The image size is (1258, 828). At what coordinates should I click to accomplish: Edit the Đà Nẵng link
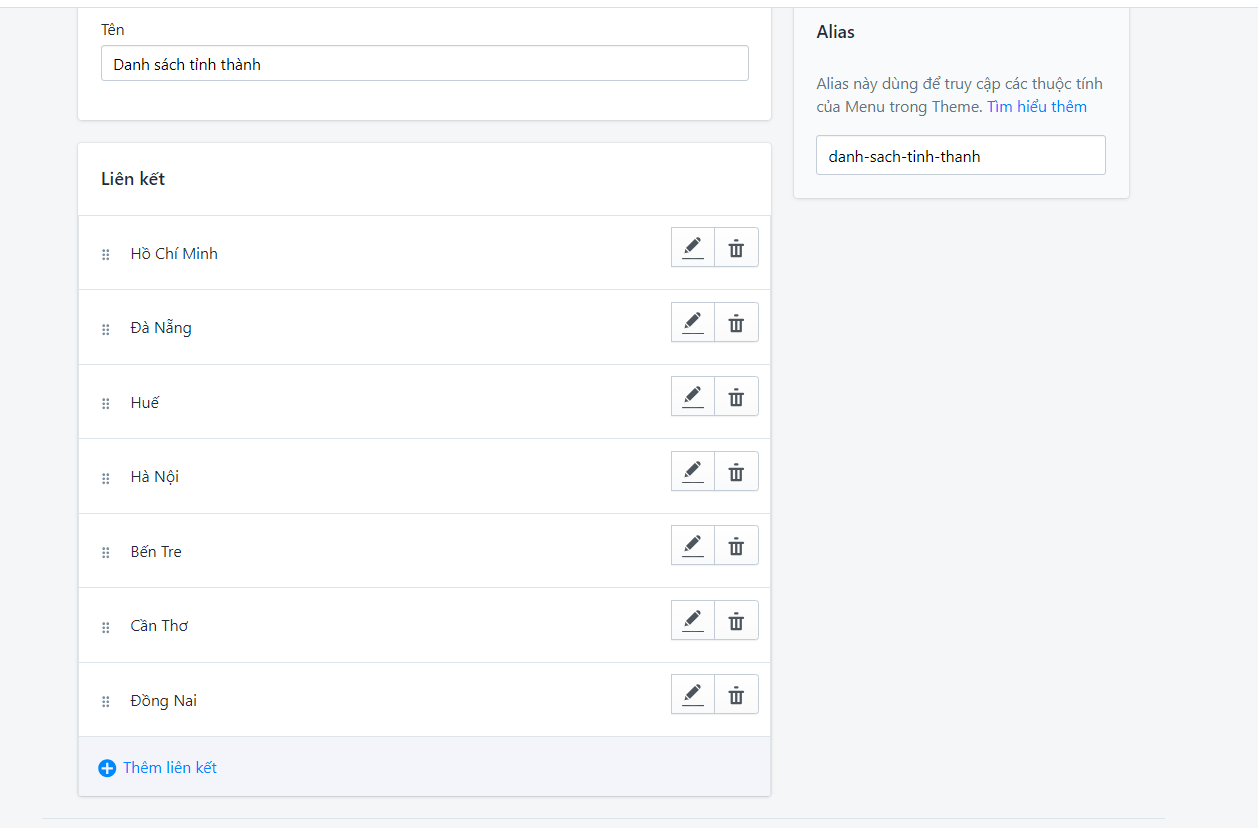click(693, 322)
